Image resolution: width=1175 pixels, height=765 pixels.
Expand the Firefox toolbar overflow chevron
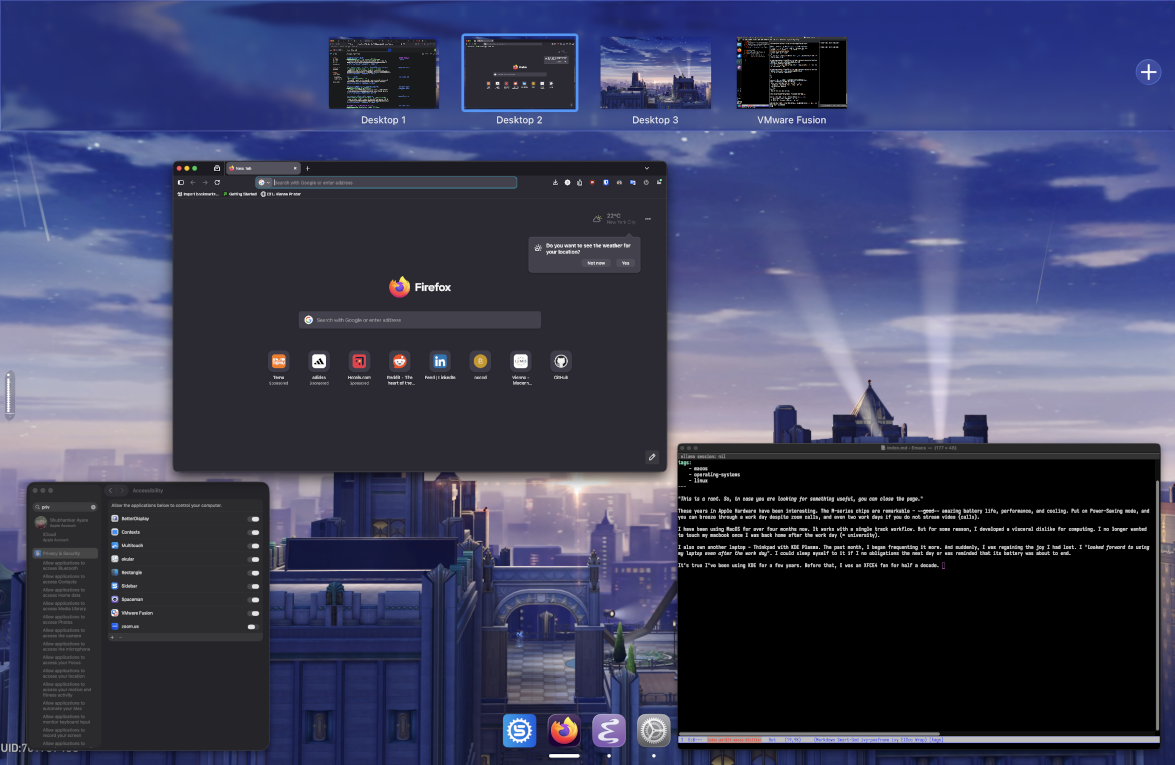coord(648,168)
